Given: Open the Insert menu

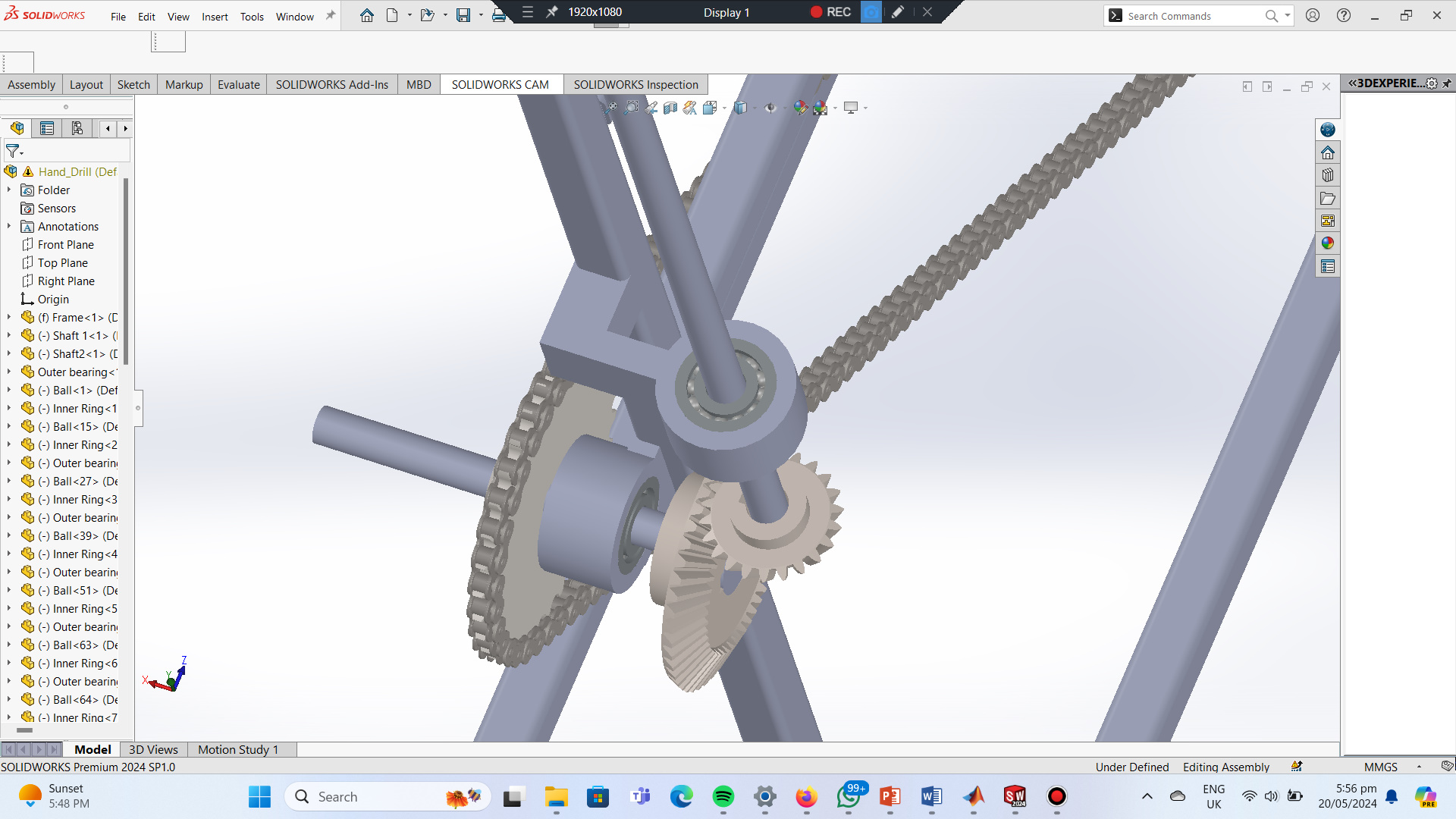Looking at the screenshot, I should pyautogui.click(x=215, y=17).
